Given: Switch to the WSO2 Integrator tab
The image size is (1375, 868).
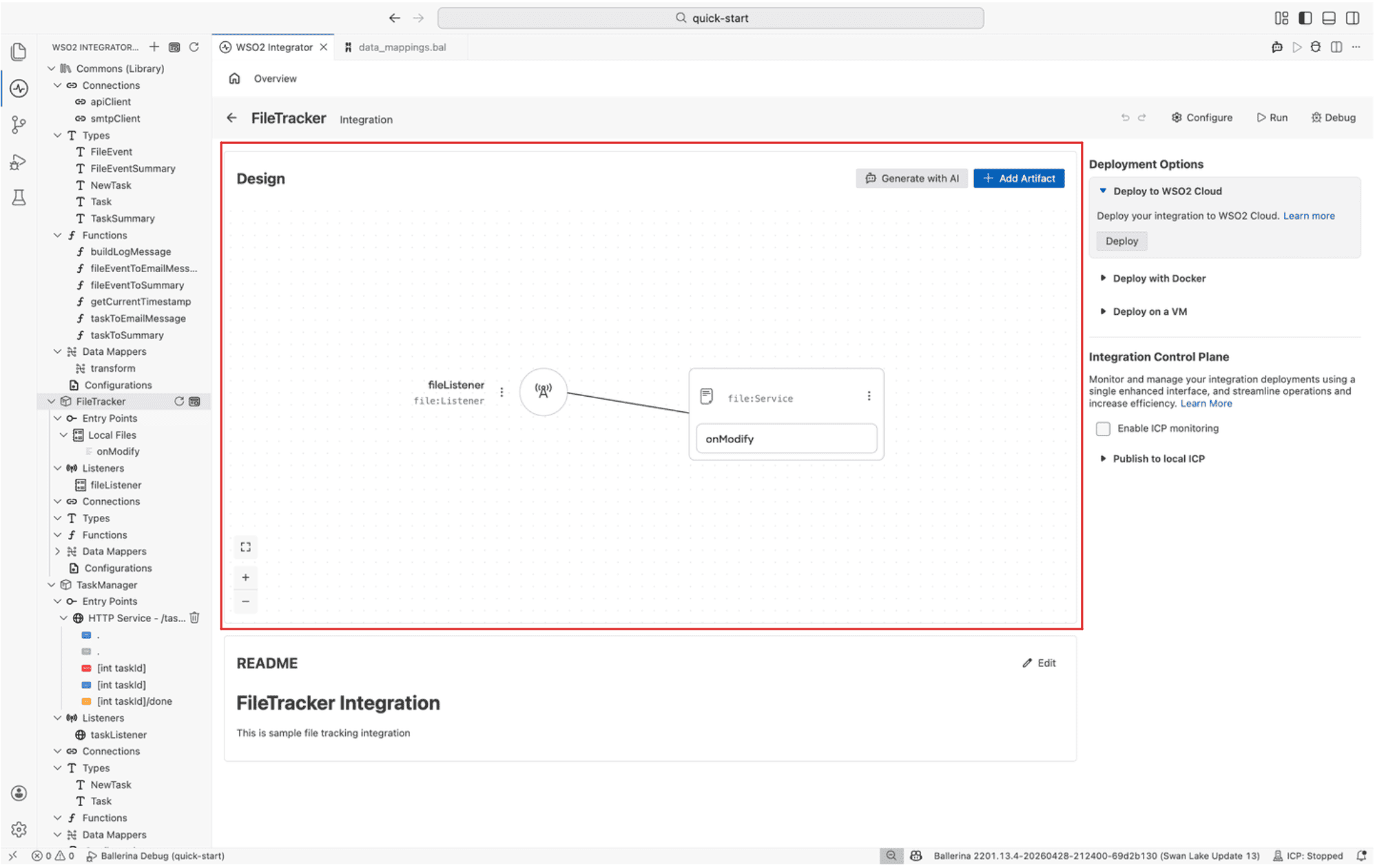Looking at the screenshot, I should [273, 47].
